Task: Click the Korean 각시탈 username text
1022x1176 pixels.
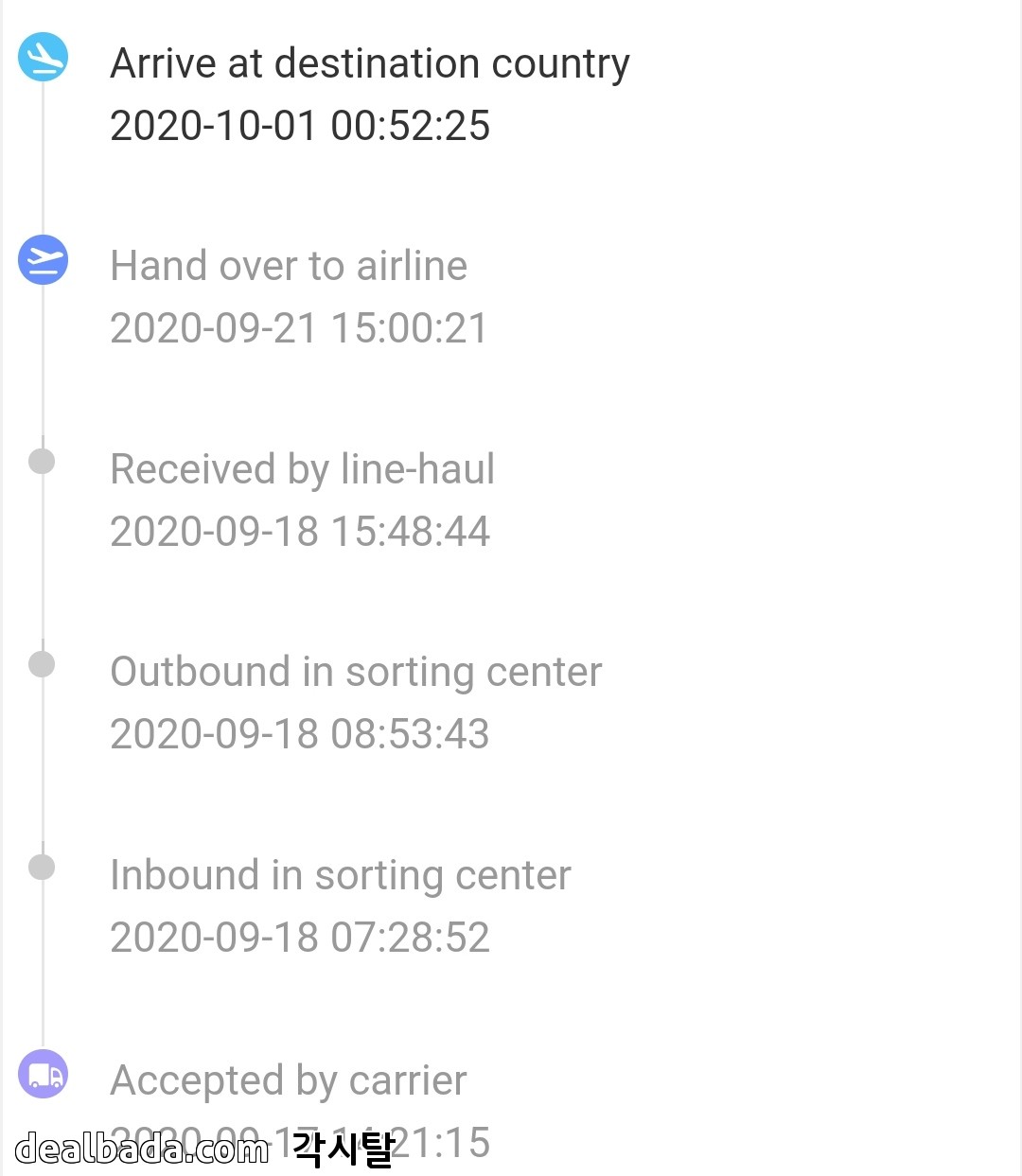Action: tap(343, 1149)
